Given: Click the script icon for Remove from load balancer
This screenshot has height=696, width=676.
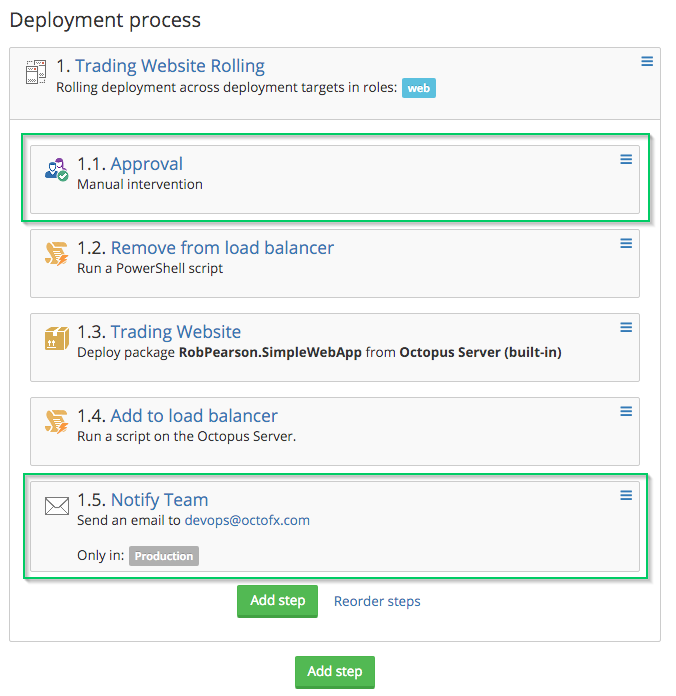Looking at the screenshot, I should pos(56,254).
